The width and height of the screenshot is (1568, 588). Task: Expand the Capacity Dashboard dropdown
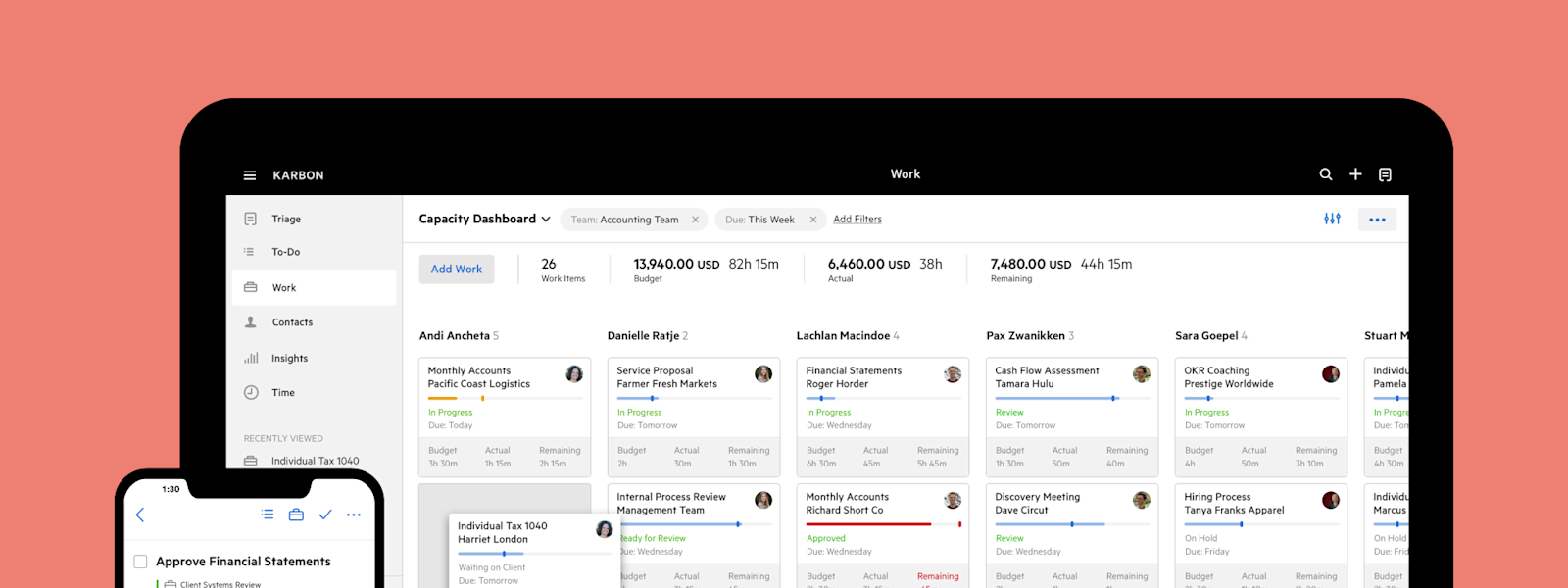point(484,219)
